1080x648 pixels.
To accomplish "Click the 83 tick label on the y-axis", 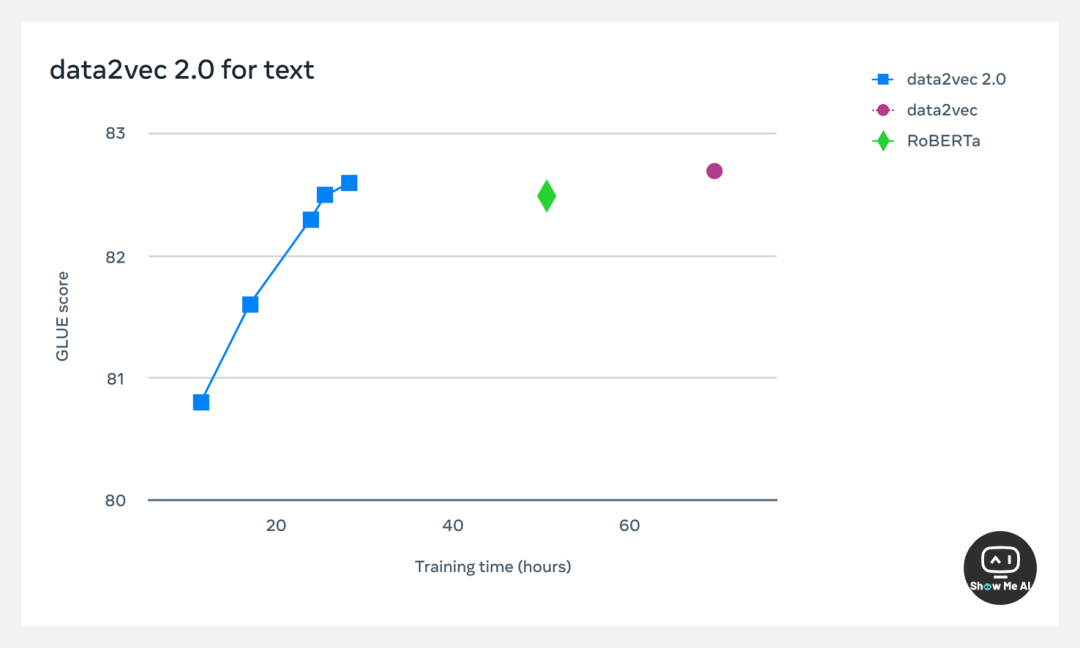I will coord(116,134).
